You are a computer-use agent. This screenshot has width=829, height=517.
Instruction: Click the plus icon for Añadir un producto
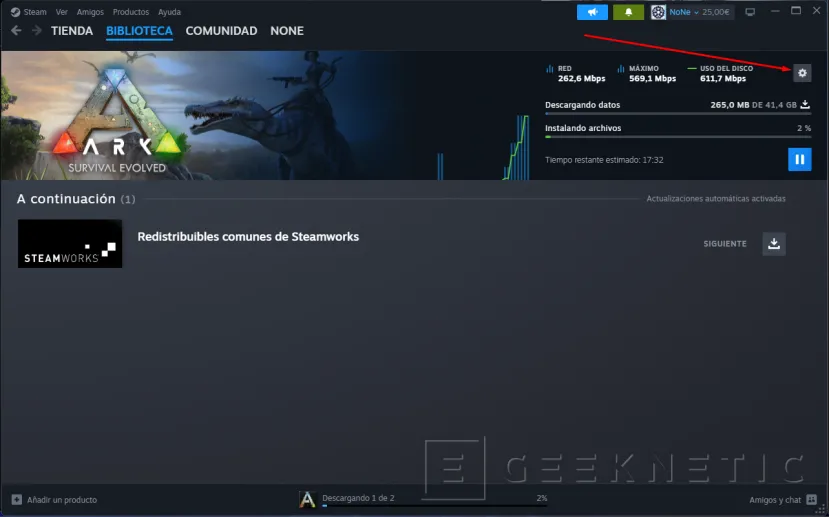(17, 500)
